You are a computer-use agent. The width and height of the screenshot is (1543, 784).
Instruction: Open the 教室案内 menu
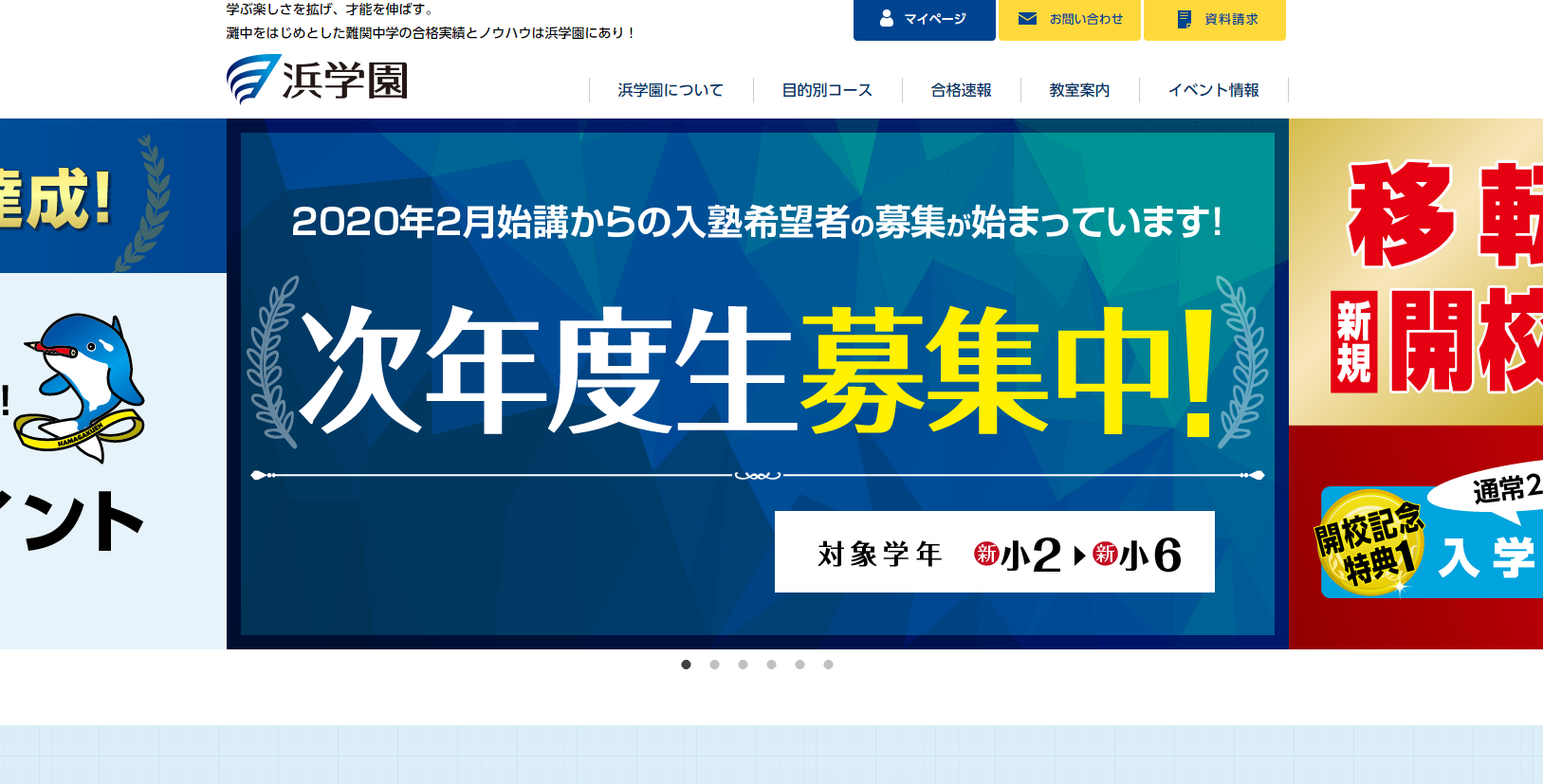(x=1079, y=90)
